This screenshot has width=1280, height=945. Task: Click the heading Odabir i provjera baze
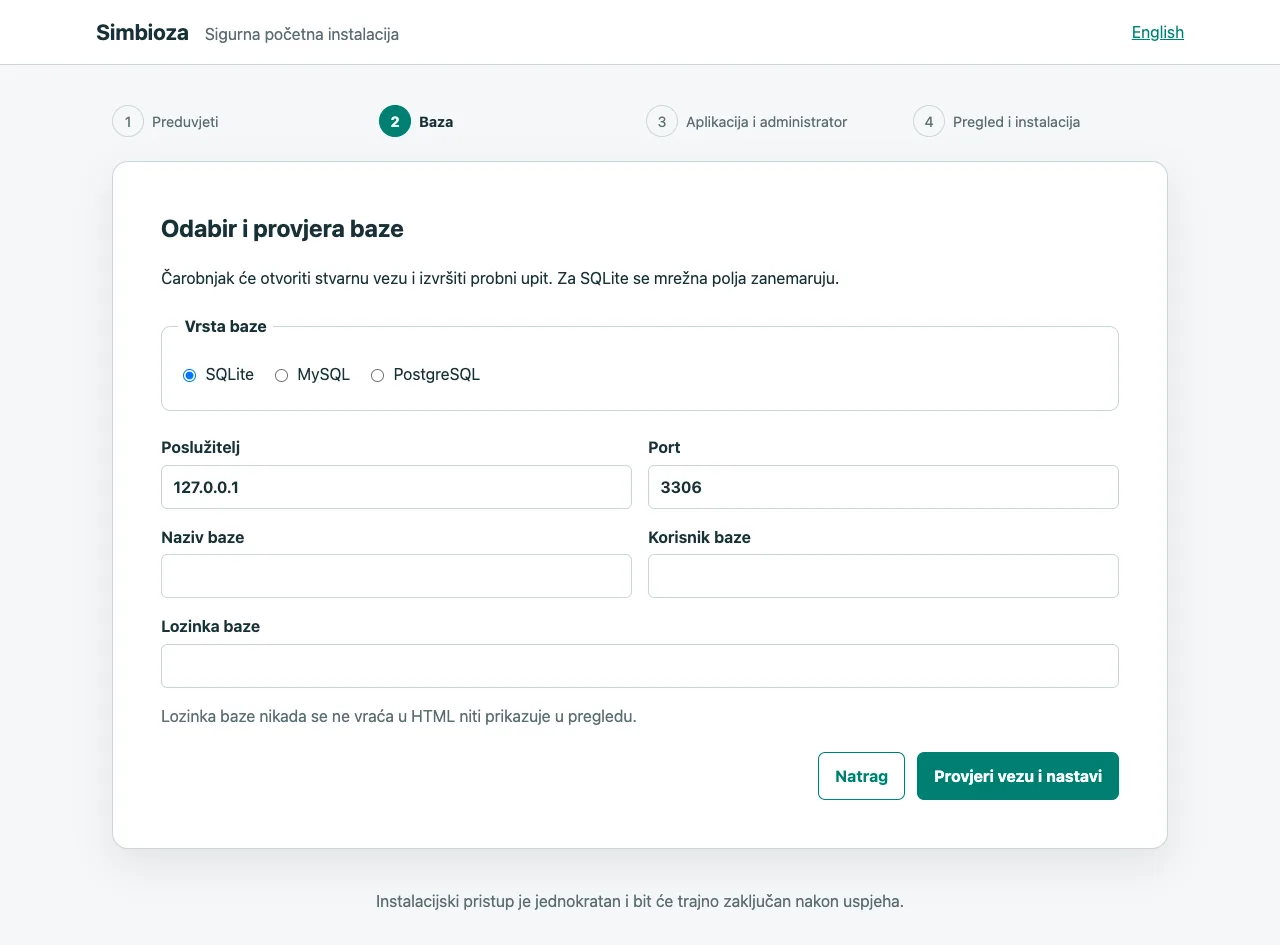click(x=282, y=229)
